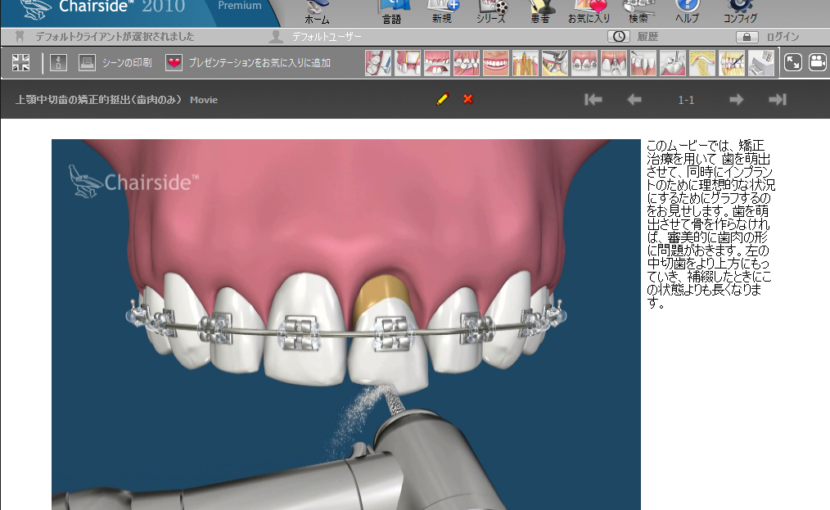Select the lower teeth instrument thumbnail
The width and height of the screenshot is (830, 510).
point(643,62)
